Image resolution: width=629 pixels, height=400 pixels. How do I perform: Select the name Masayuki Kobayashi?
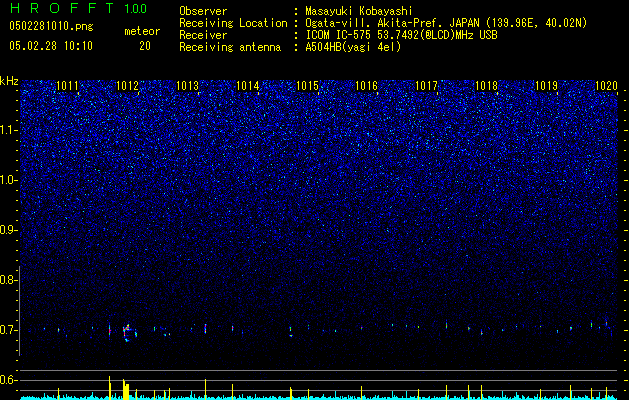[x=359, y=11]
